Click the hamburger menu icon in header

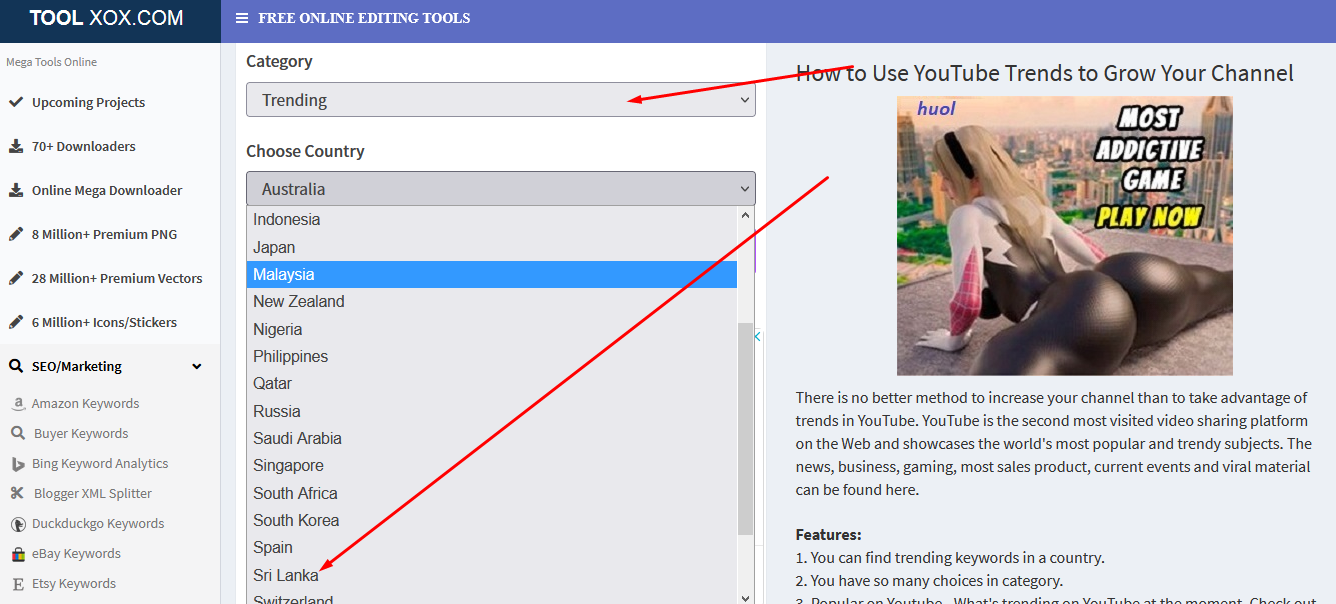241,18
